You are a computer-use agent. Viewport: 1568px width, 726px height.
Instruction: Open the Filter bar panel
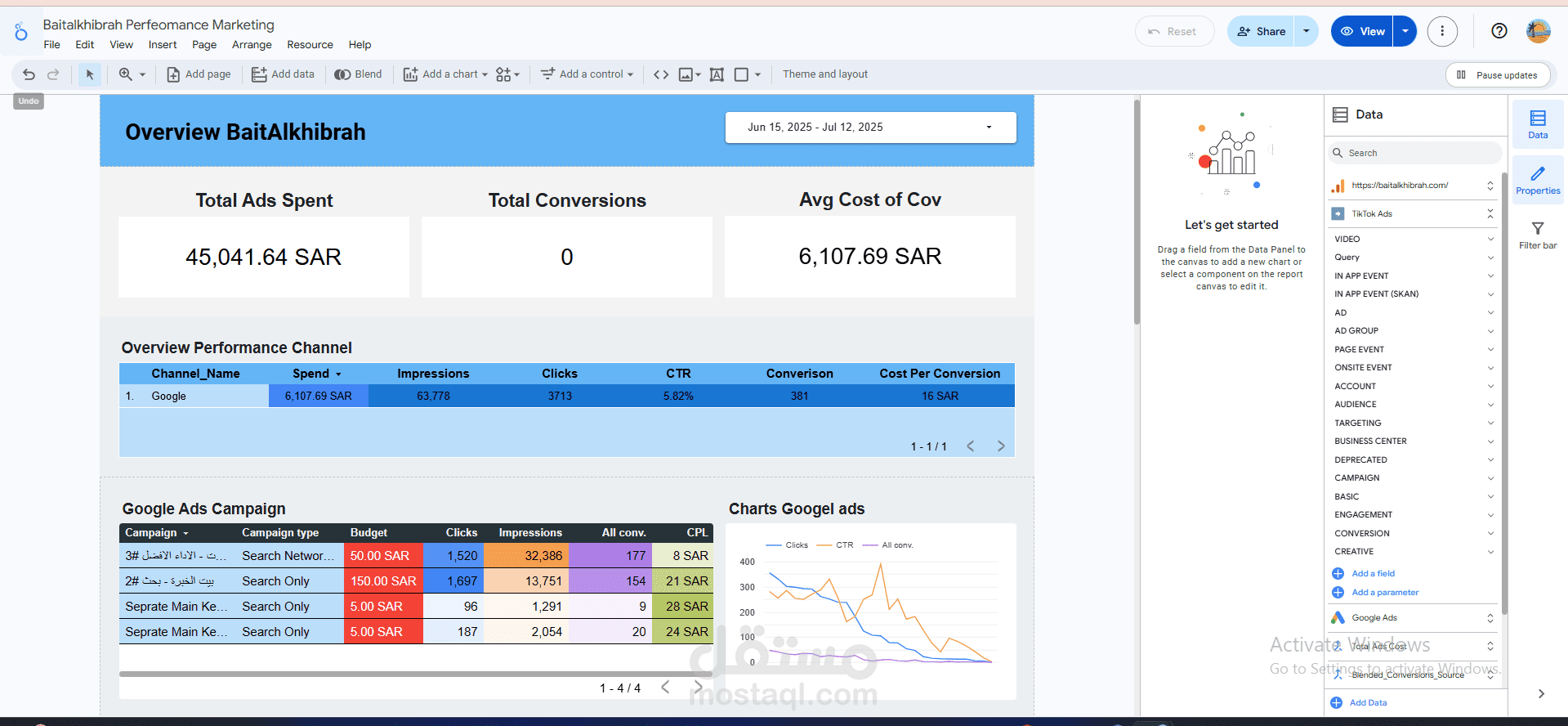click(1538, 235)
